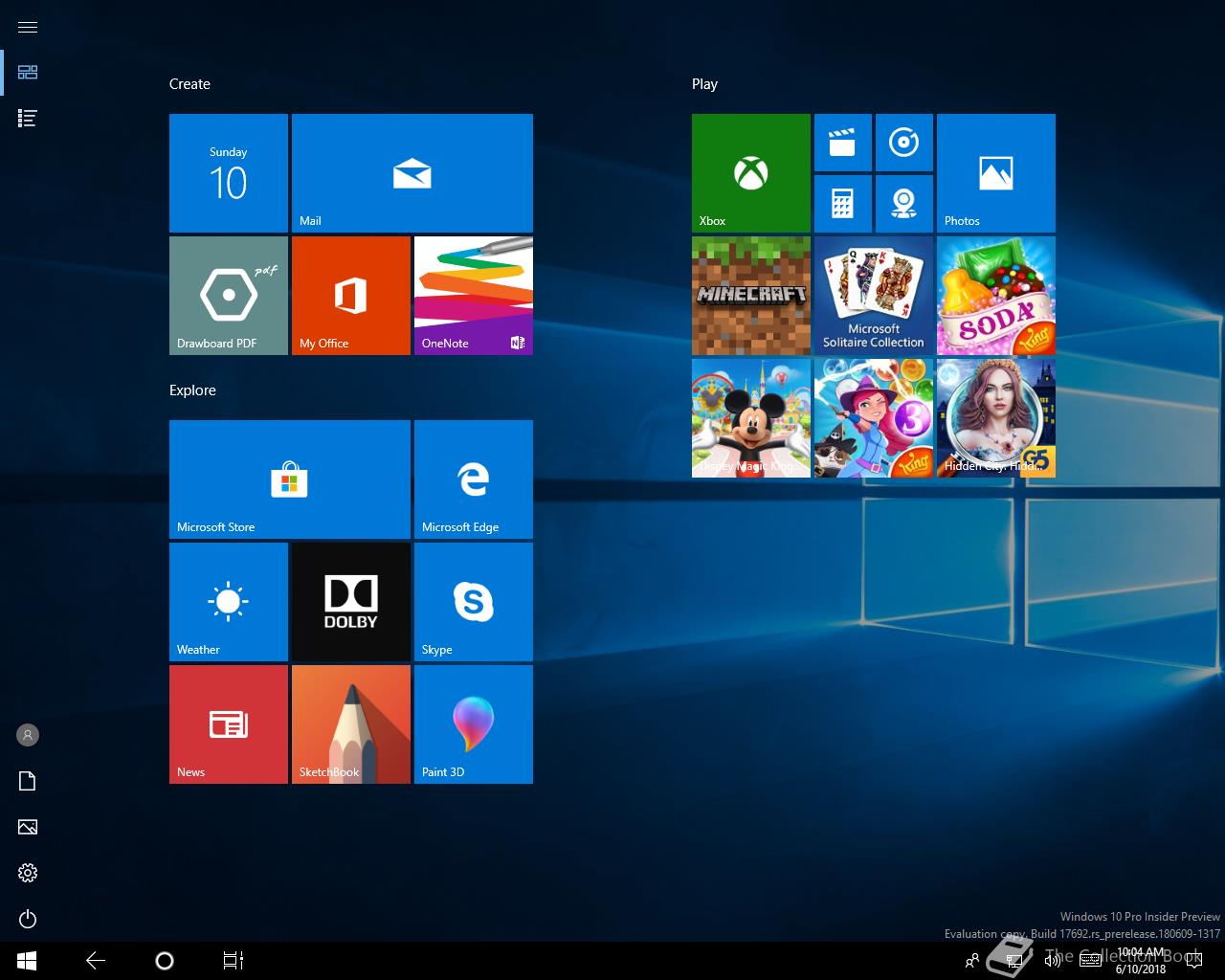Open the Action Center notifications icon

(x=1193, y=961)
